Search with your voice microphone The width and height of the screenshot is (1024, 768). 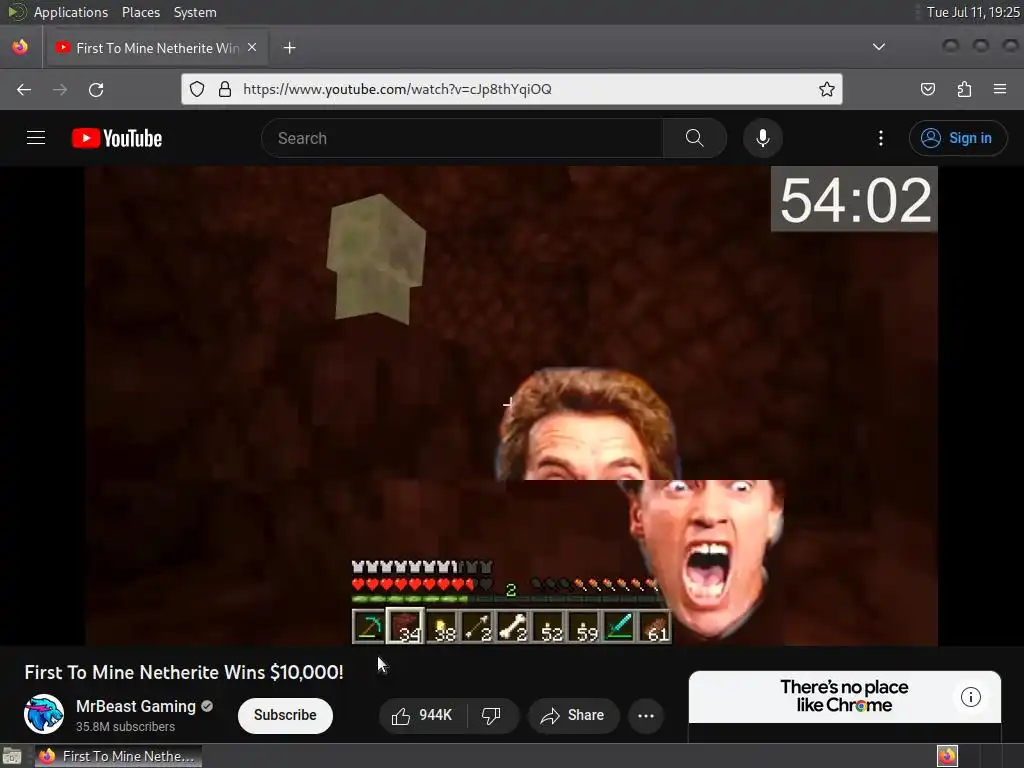click(x=762, y=138)
